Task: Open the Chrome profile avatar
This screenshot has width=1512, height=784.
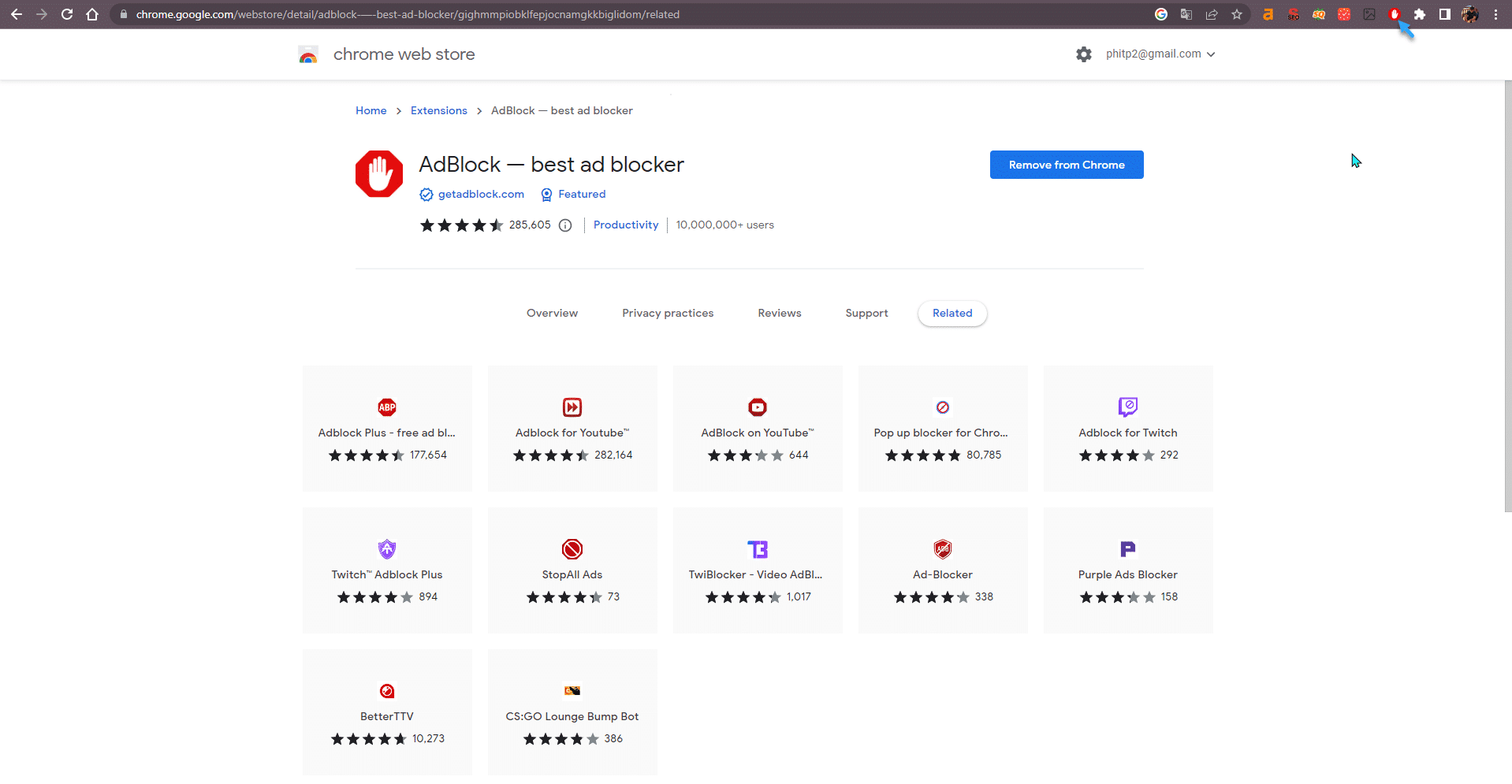Action: (1470, 14)
